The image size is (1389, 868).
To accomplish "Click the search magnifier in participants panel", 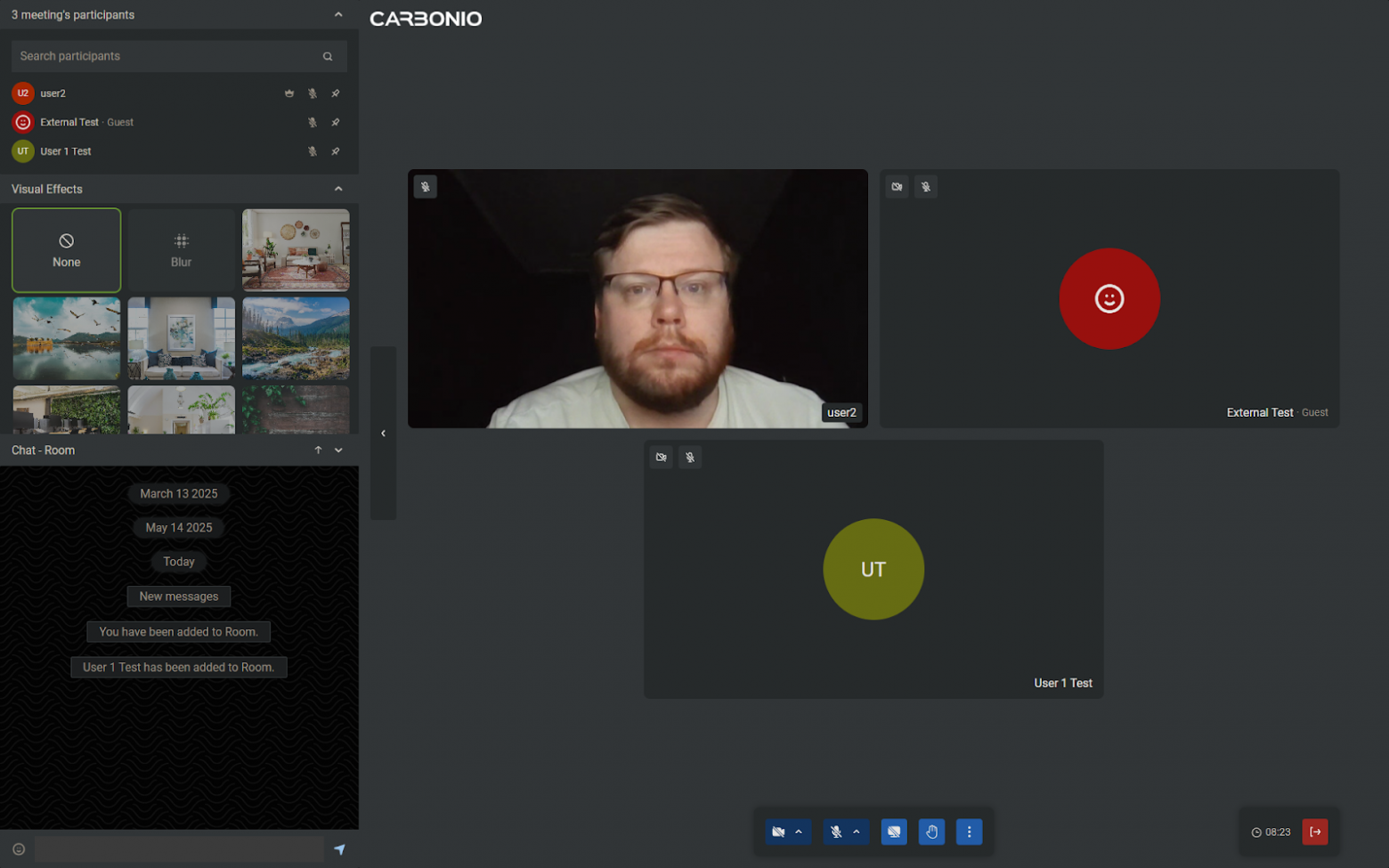I will pyautogui.click(x=328, y=55).
